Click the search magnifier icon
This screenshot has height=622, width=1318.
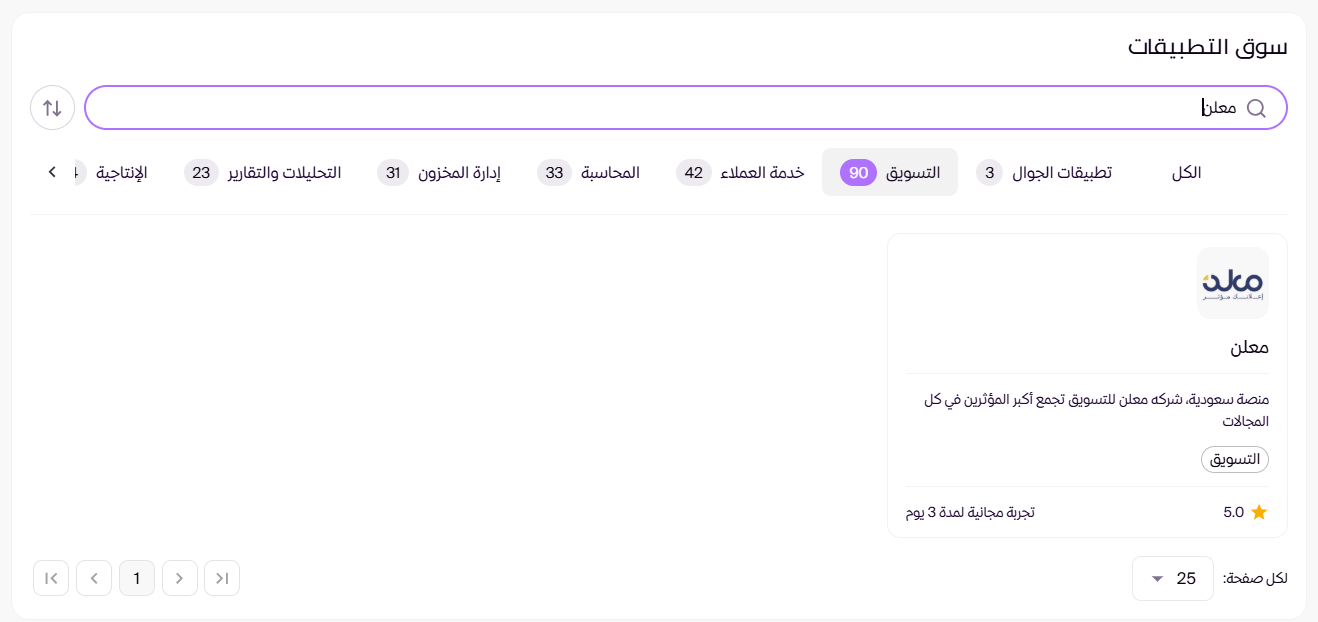tap(1257, 107)
